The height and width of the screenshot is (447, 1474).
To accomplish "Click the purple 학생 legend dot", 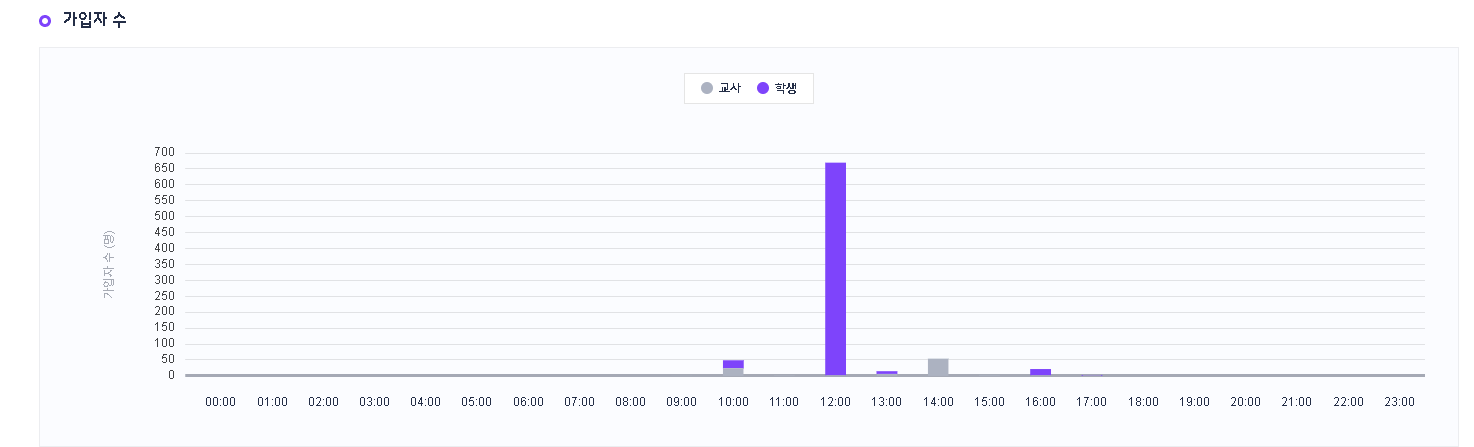I will click(763, 88).
